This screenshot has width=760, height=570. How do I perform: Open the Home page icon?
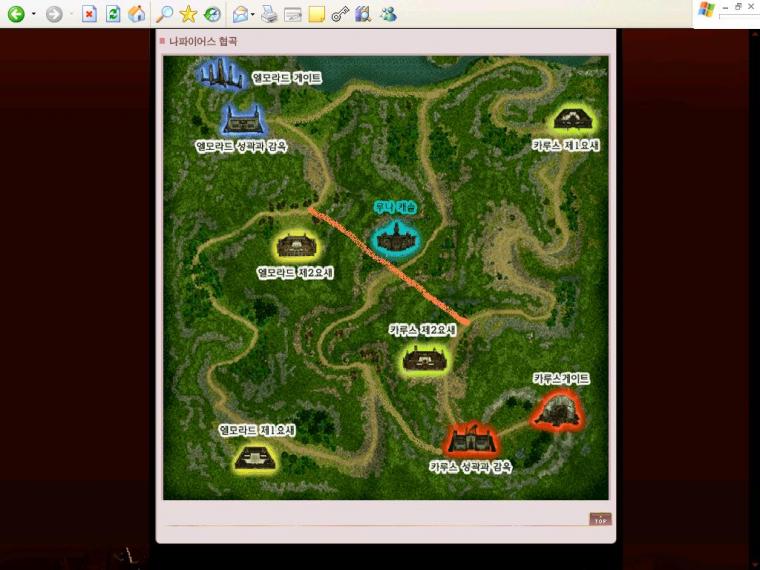coord(137,14)
